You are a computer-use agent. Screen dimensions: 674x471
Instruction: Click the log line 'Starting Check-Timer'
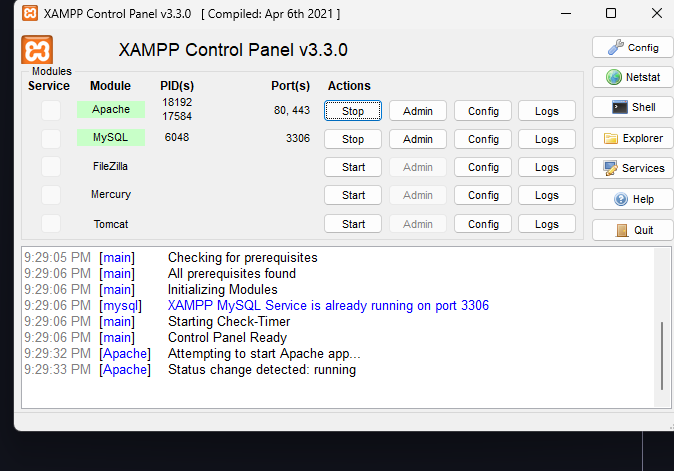(x=229, y=321)
